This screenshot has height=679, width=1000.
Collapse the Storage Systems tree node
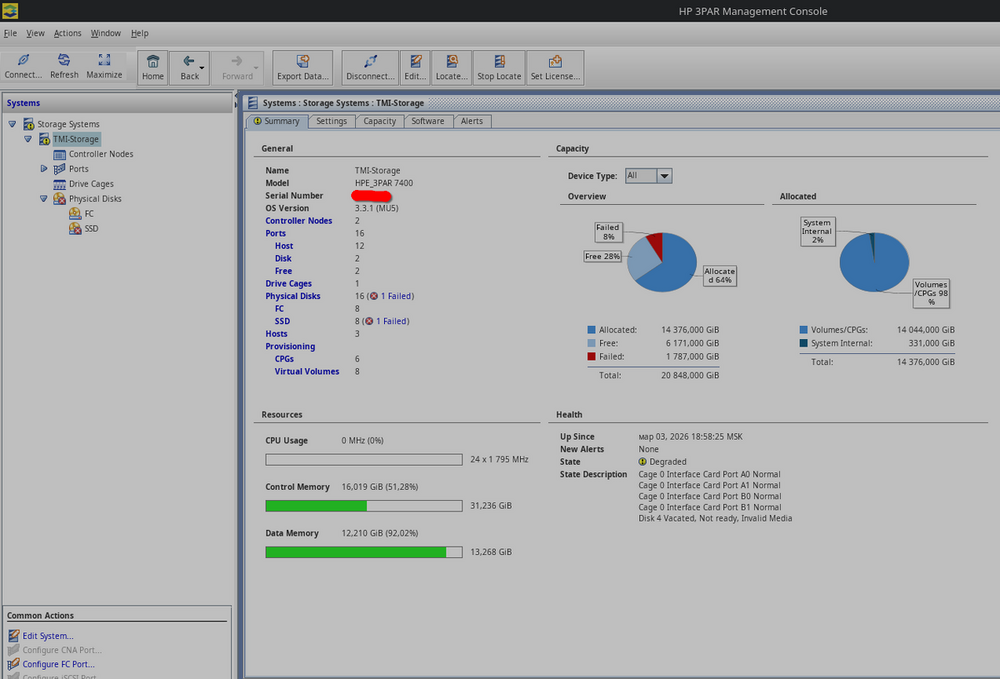point(12,124)
